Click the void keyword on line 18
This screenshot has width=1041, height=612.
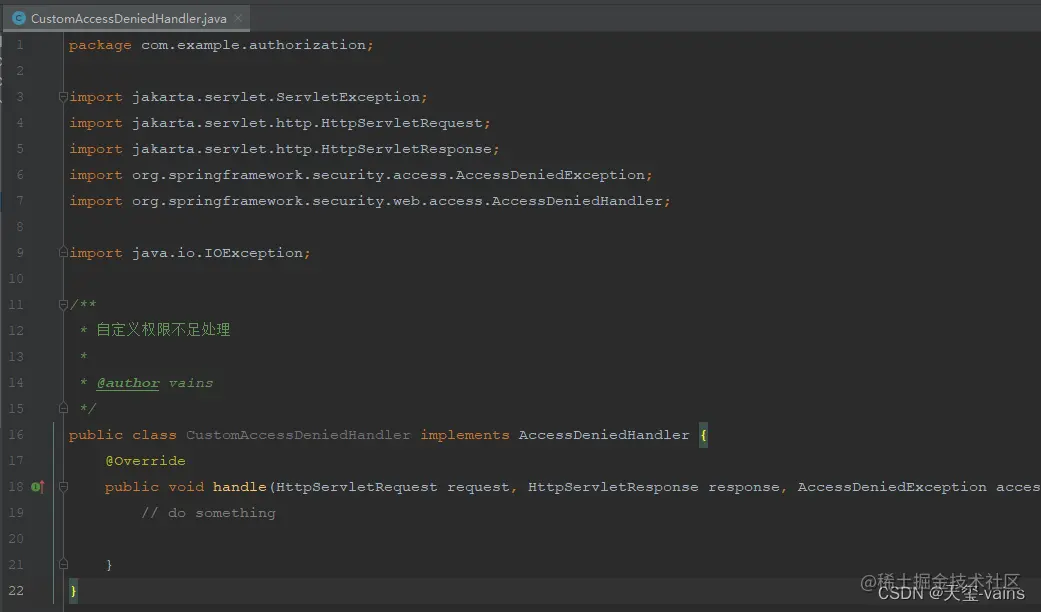(186, 487)
